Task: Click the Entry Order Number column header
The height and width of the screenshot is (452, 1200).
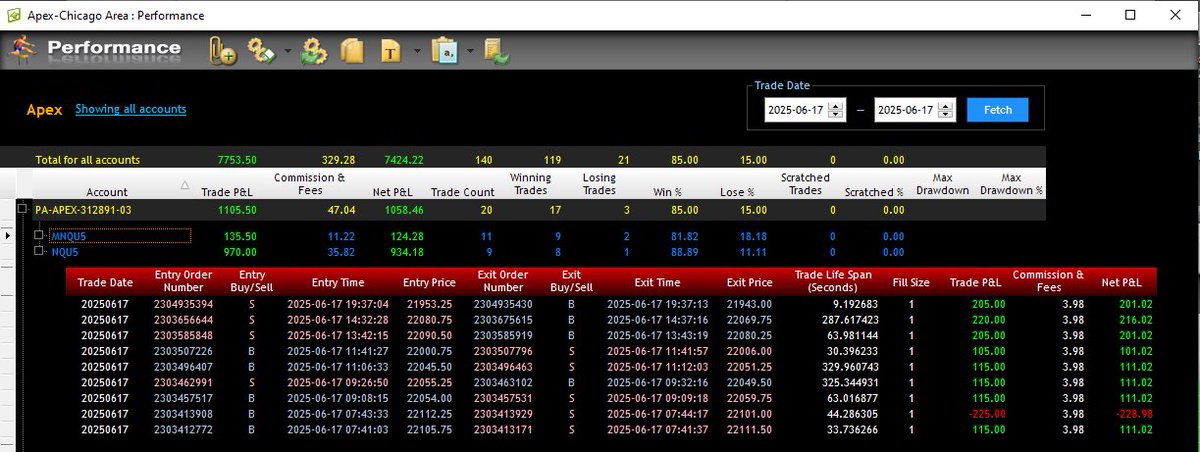Action: (182, 282)
